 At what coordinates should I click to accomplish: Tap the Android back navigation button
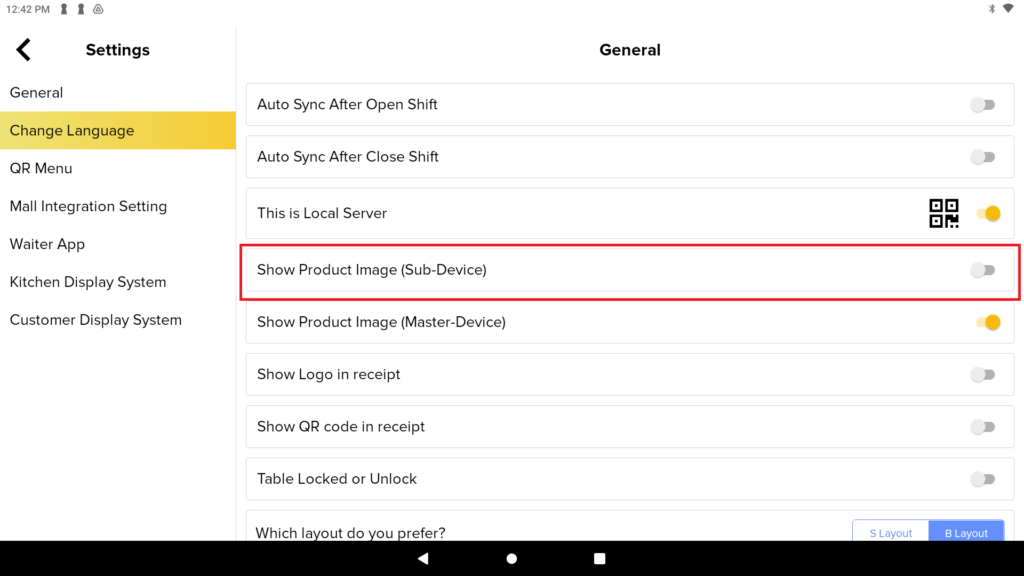click(x=423, y=558)
